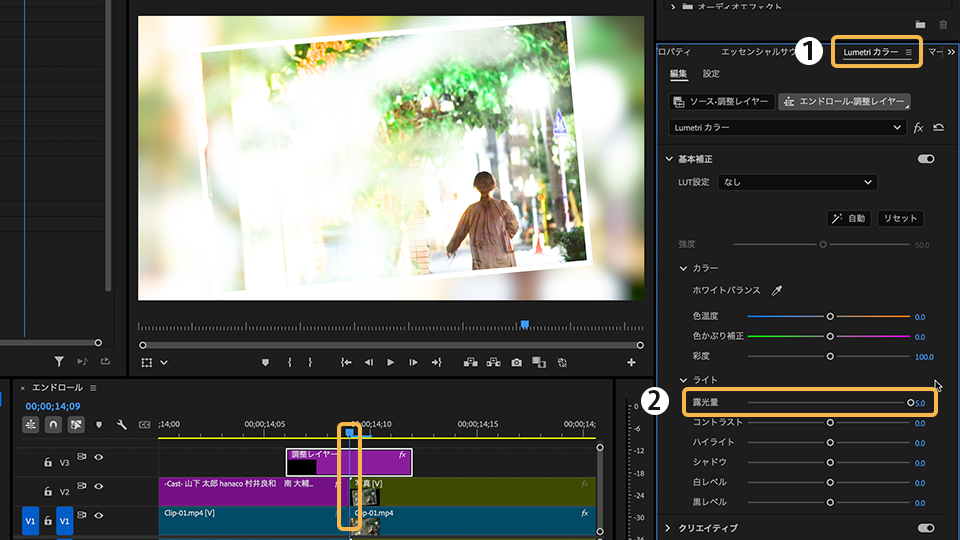This screenshot has width=960, height=540.
Task: Click the white balance eyedropper
Action: pos(777,290)
